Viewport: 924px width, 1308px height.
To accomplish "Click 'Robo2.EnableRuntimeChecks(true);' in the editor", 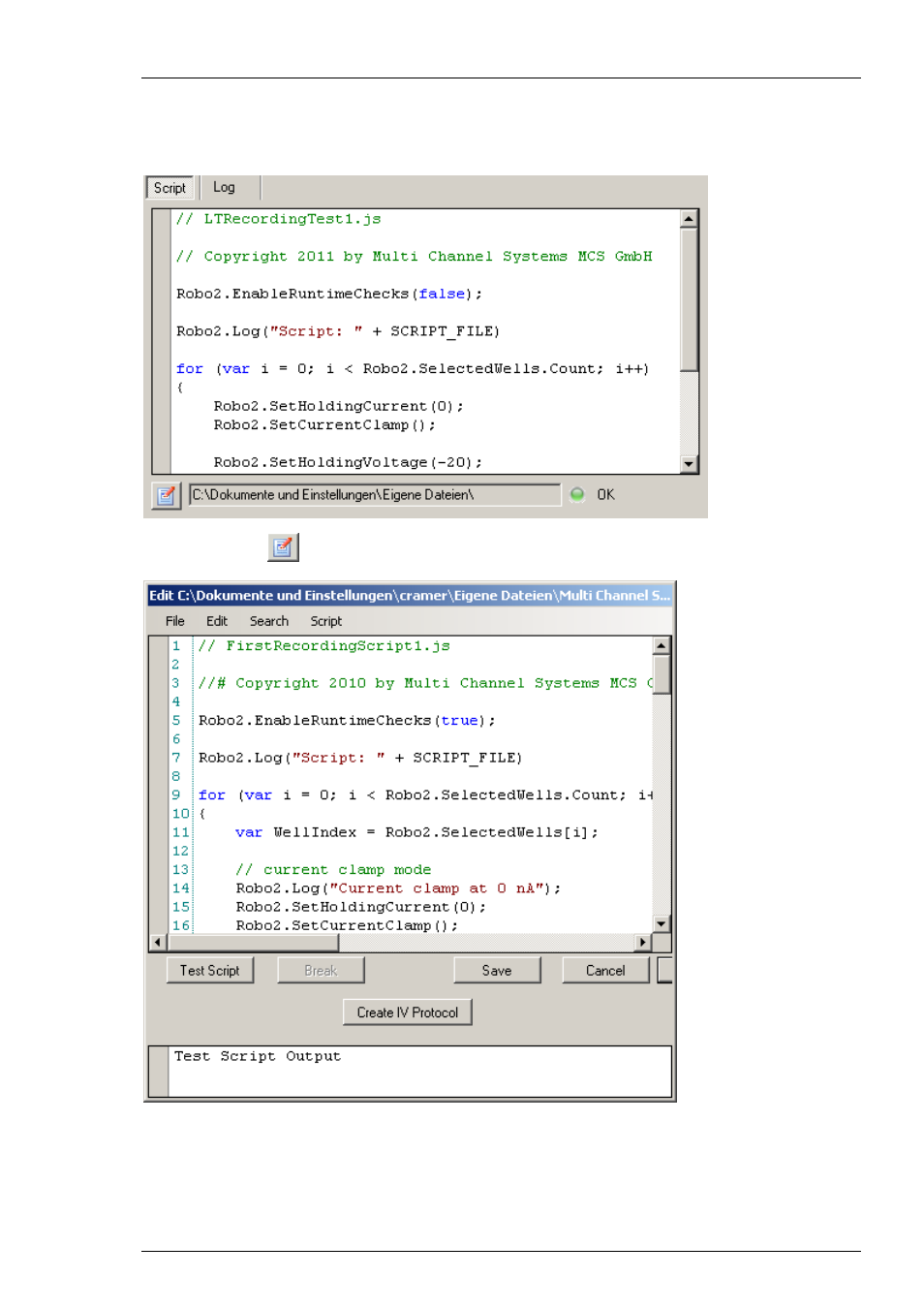I will 347,721.
